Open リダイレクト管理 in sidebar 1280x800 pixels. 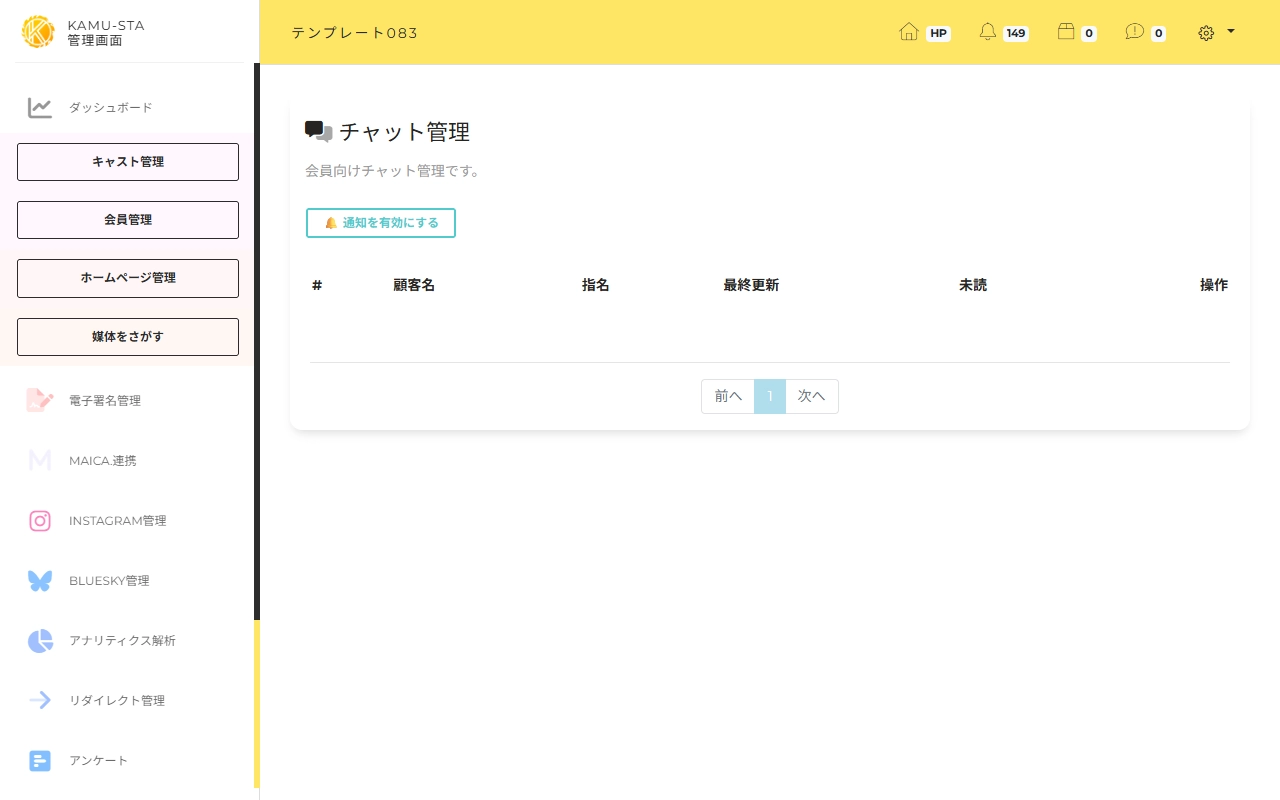[x=117, y=701]
